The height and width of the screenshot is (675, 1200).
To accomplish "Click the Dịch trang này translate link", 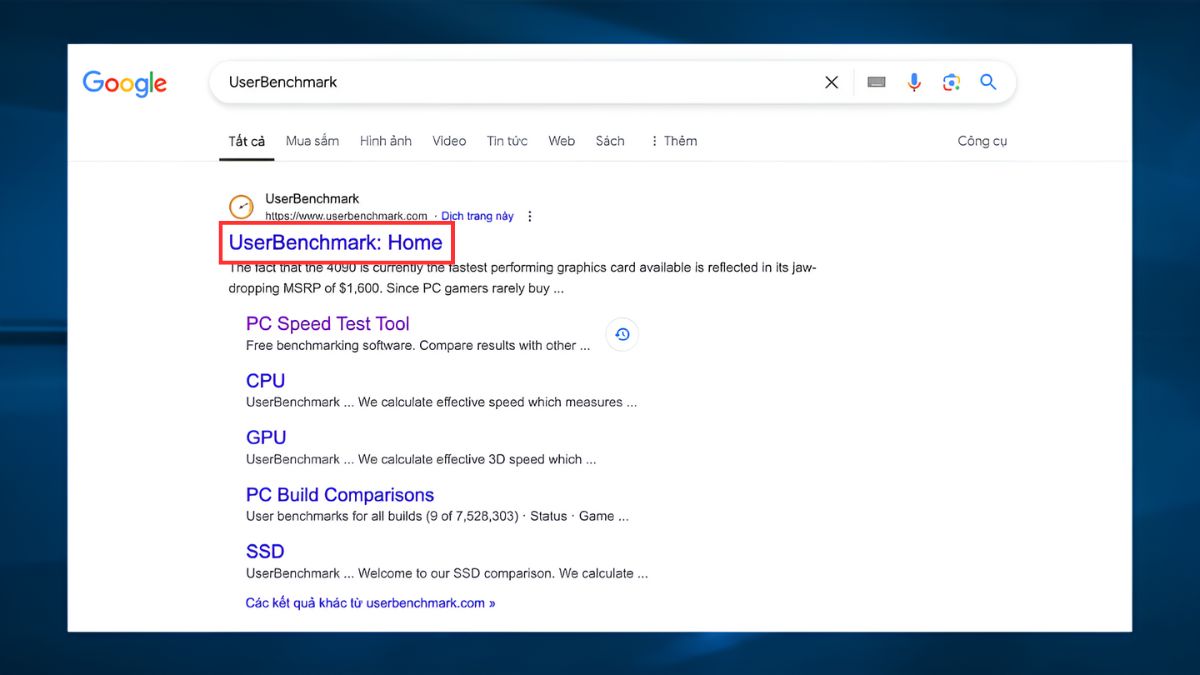I will 477,216.
